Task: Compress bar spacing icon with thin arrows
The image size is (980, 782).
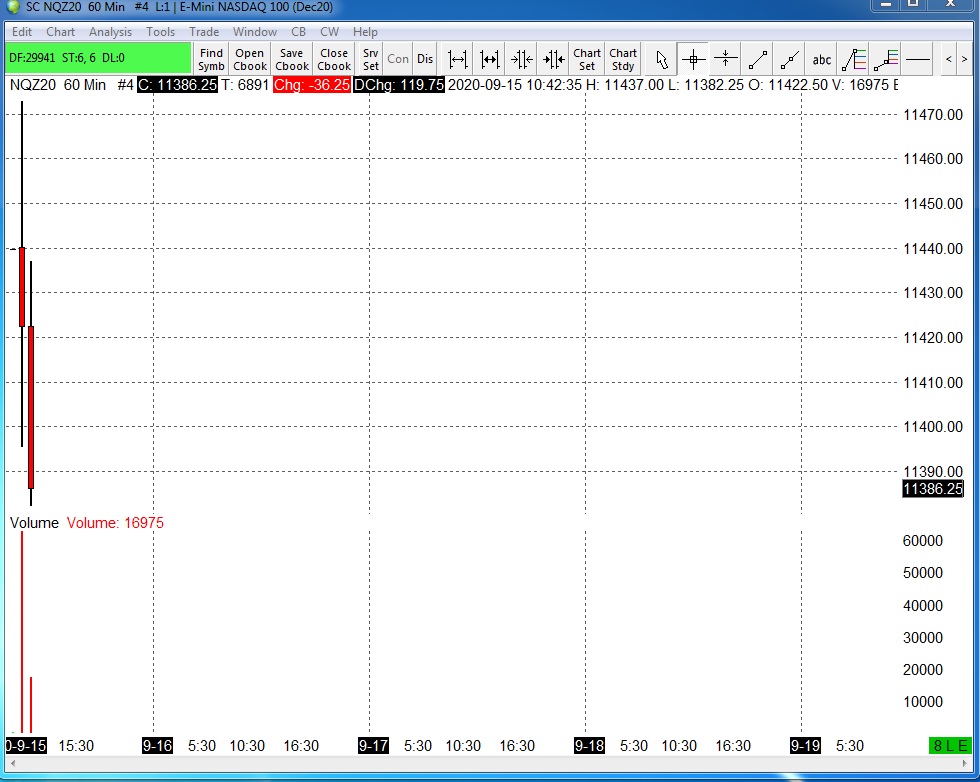Action: click(x=522, y=59)
